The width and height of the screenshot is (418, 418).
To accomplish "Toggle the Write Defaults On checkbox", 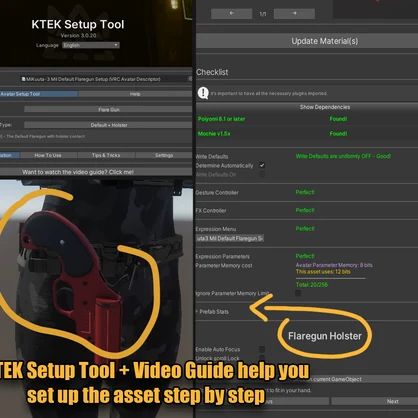I will click(262, 174).
